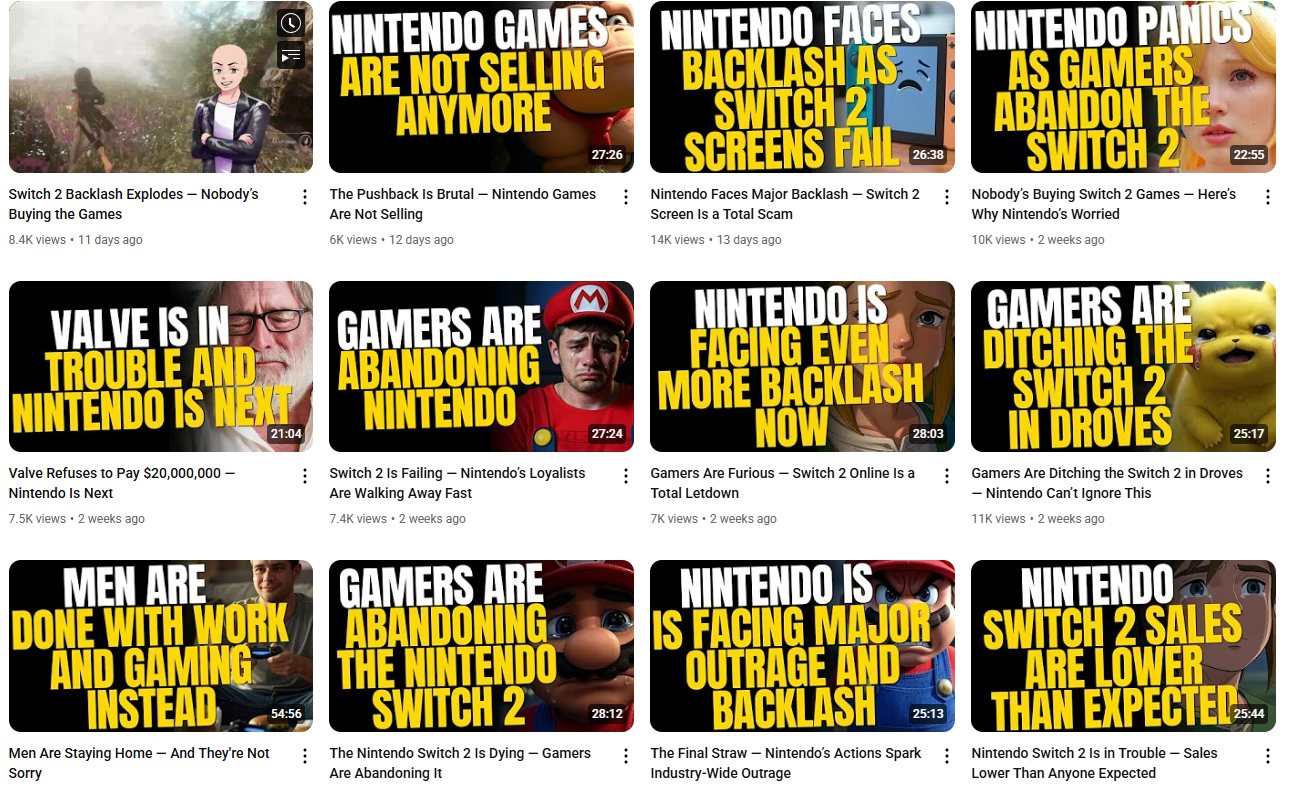1289x785 pixels.
Task: Click title 'Gamers Are Ditching the Switch 2 in Droves'
Action: click(x=1107, y=483)
